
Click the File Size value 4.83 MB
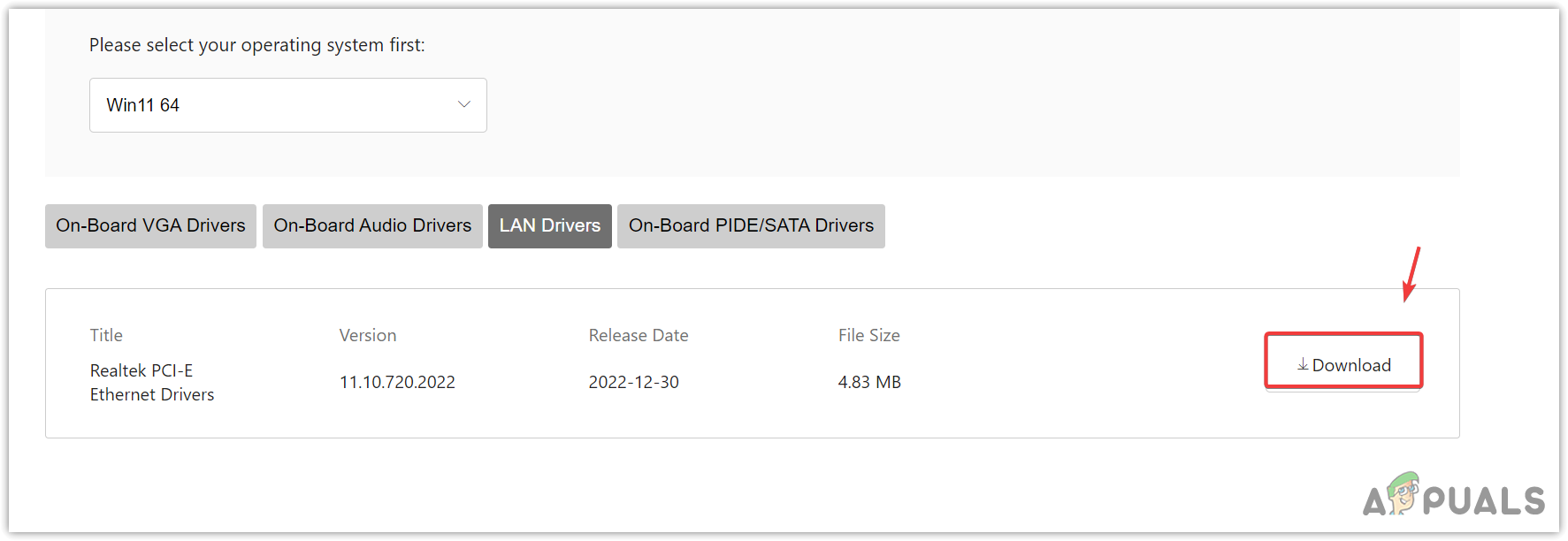(868, 382)
